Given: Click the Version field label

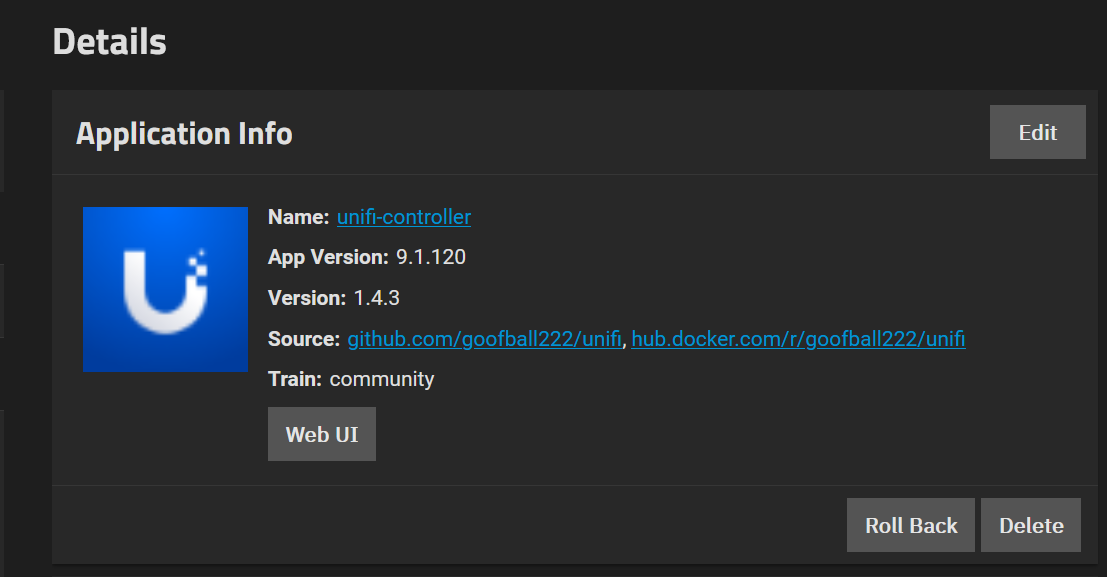Looking at the screenshot, I should pyautogui.click(x=307, y=298).
